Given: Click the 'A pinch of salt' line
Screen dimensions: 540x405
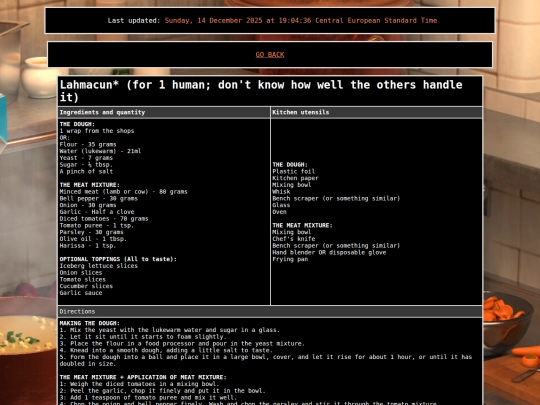Looking at the screenshot, I should coord(86,171).
